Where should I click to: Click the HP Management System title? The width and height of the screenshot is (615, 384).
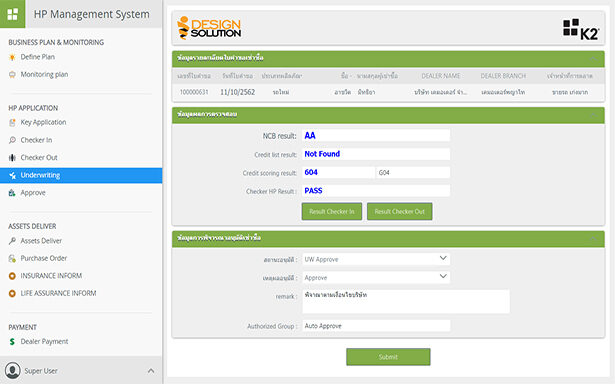[x=91, y=14]
